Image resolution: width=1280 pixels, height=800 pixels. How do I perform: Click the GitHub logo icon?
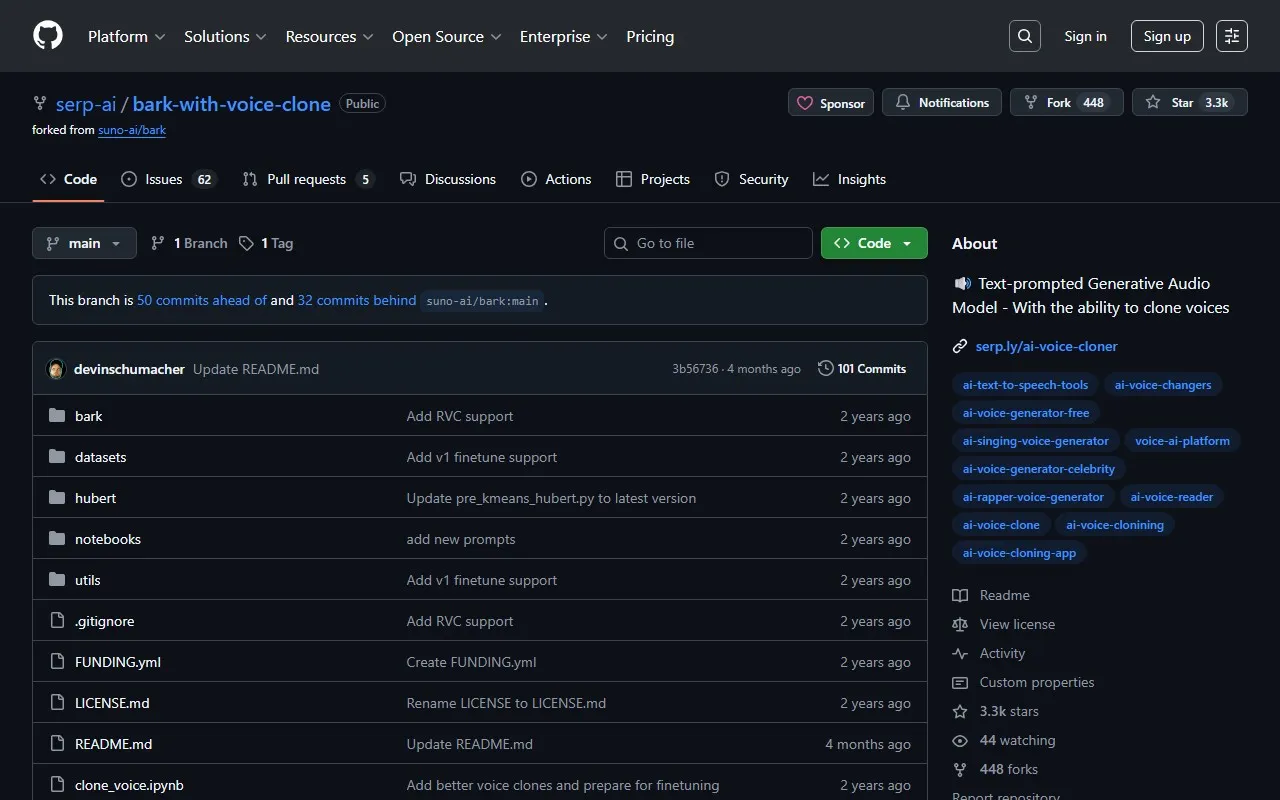pos(47,36)
